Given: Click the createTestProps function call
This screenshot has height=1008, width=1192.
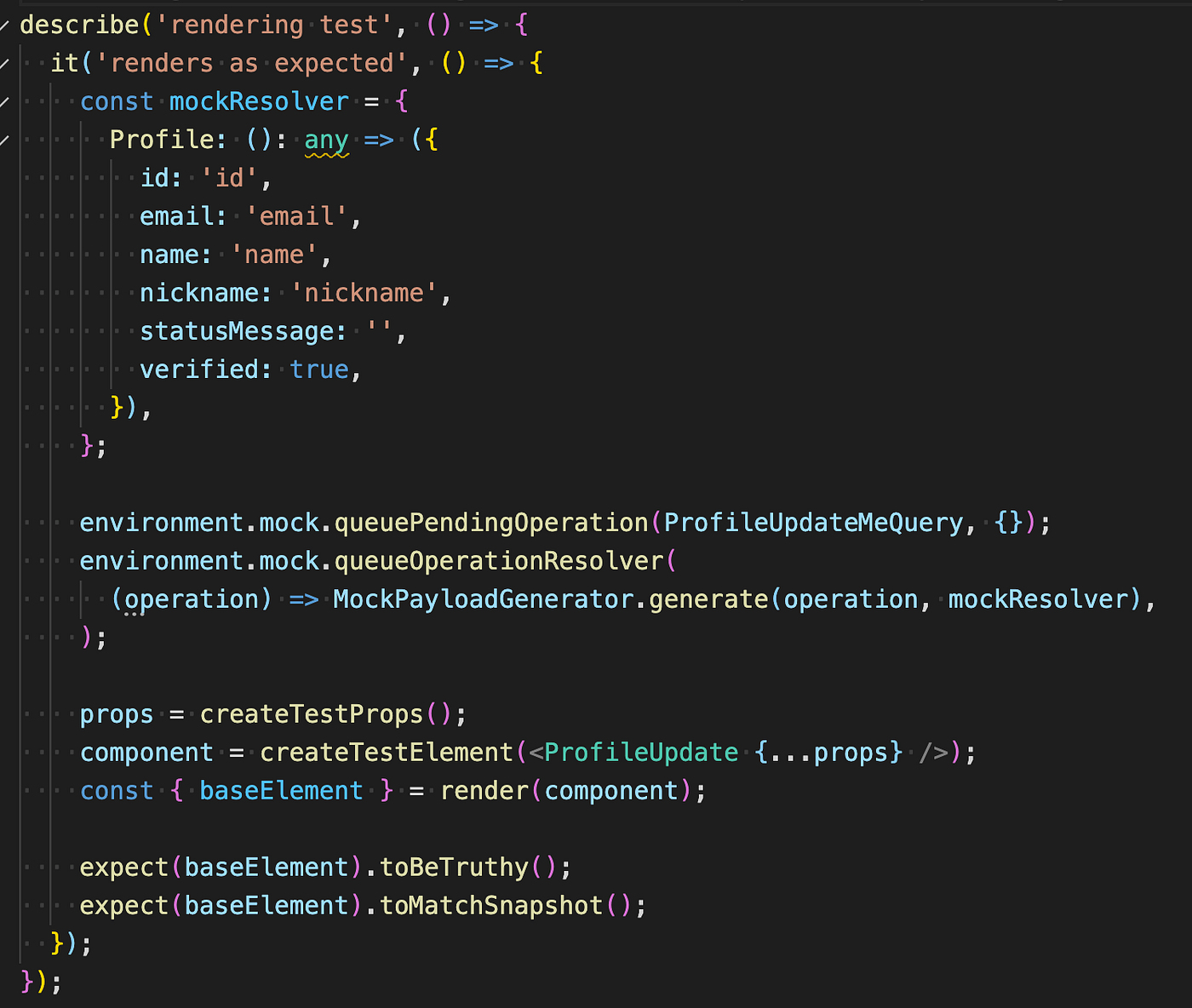Looking at the screenshot, I should click(311, 713).
